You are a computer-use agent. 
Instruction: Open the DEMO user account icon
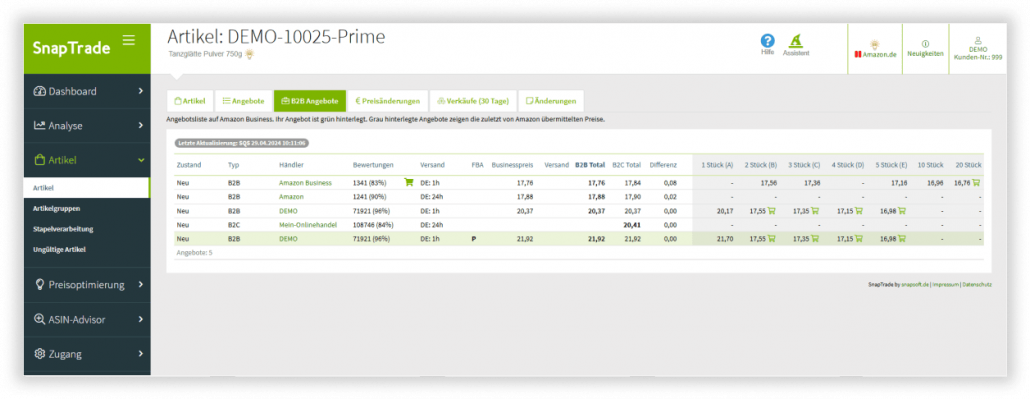click(x=977, y=41)
